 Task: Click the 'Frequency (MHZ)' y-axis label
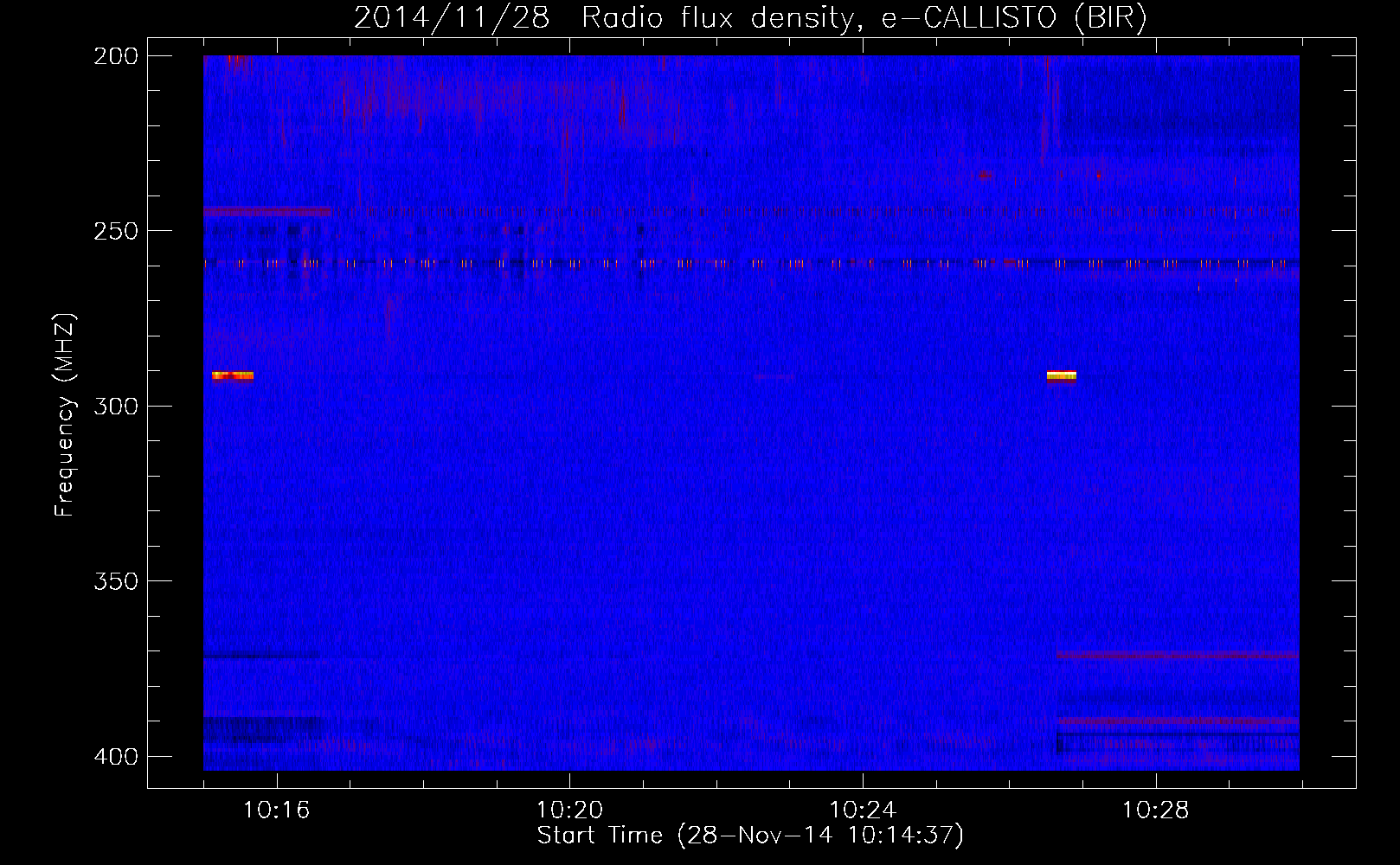click(x=65, y=415)
